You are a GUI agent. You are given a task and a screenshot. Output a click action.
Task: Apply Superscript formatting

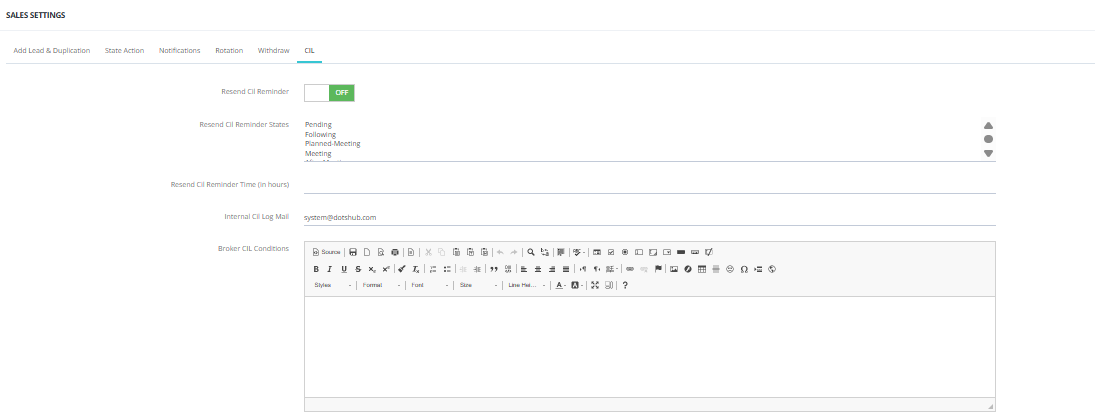(x=386, y=269)
